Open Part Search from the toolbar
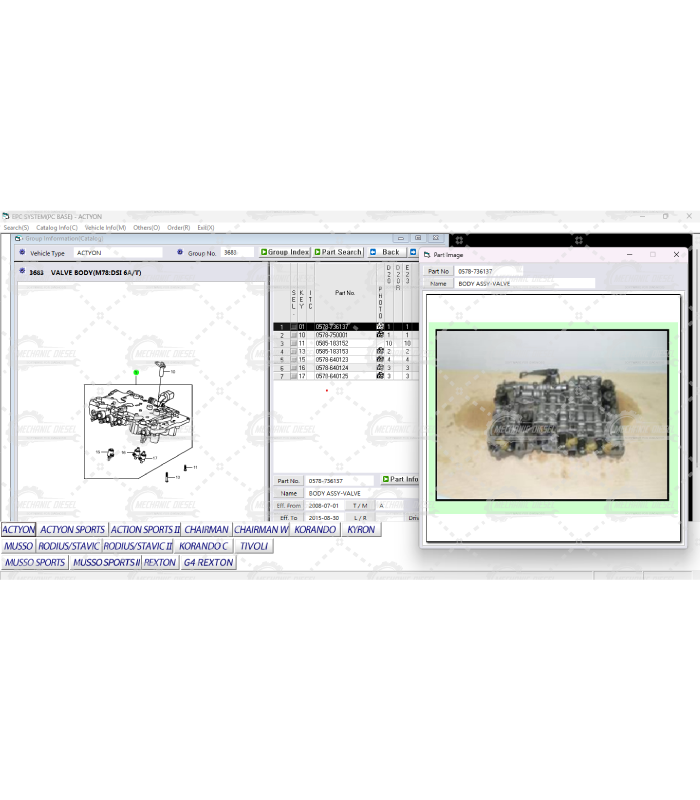 pyautogui.click(x=338, y=252)
